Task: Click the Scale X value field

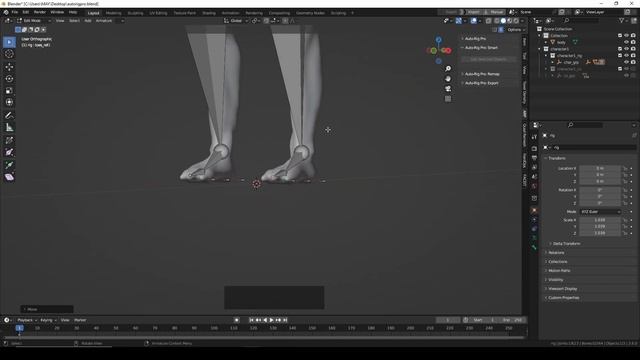Action: 600,220
